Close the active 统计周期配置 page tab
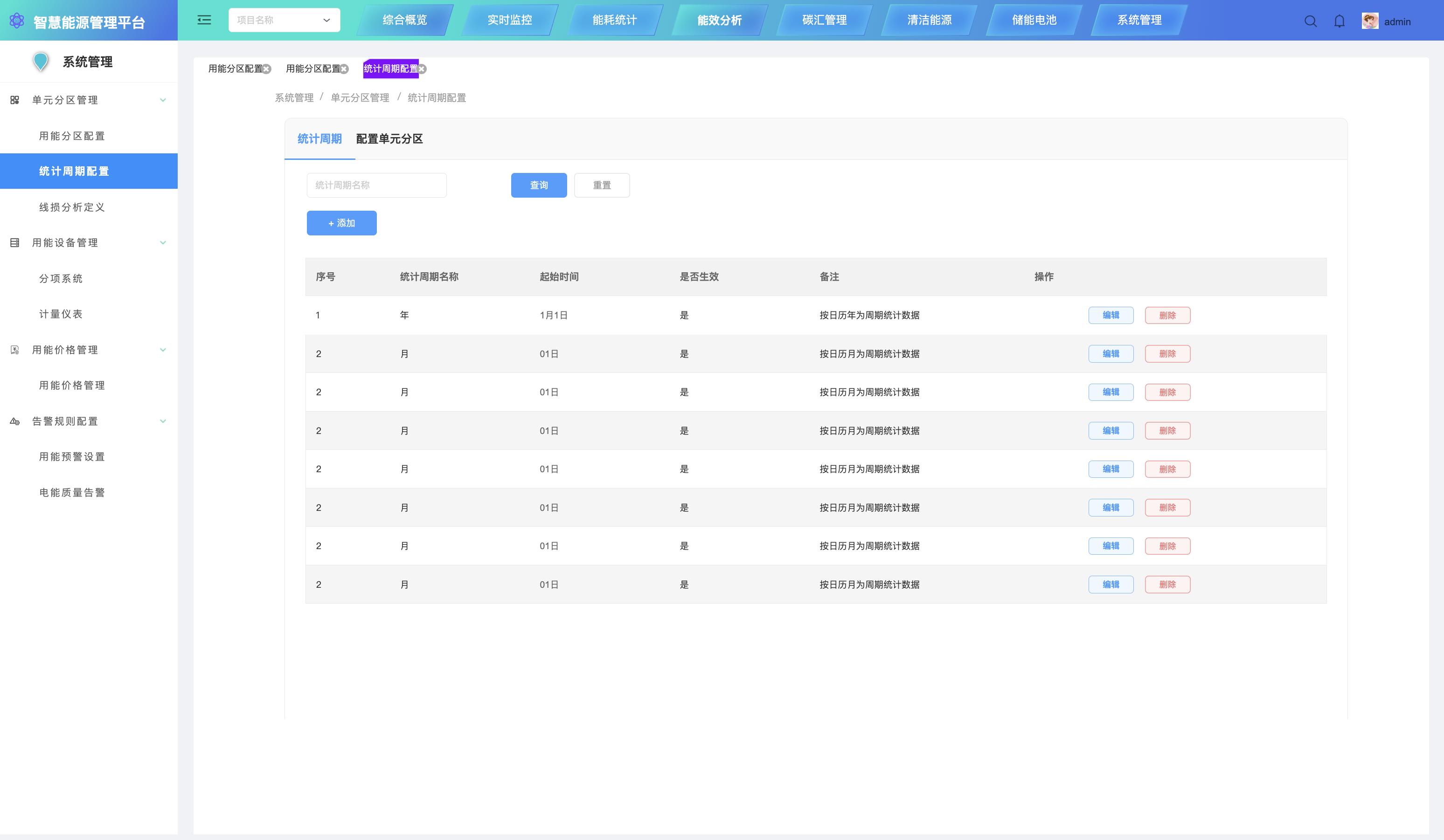The width and height of the screenshot is (1444, 840). [x=422, y=69]
